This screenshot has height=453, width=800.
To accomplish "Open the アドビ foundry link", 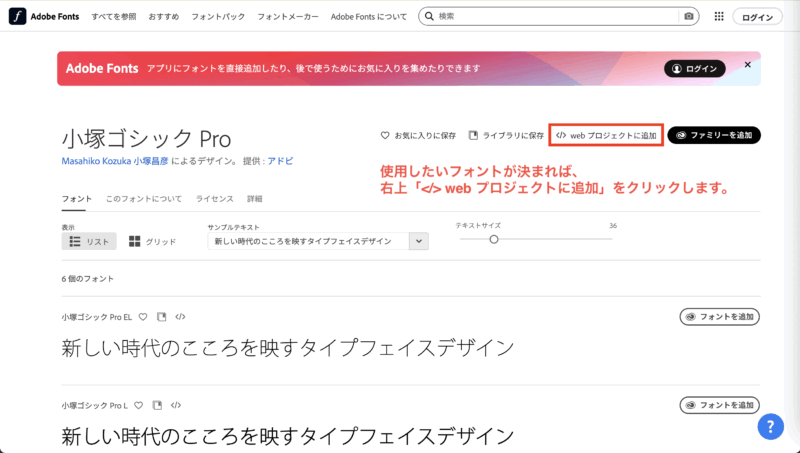I will coord(280,161).
